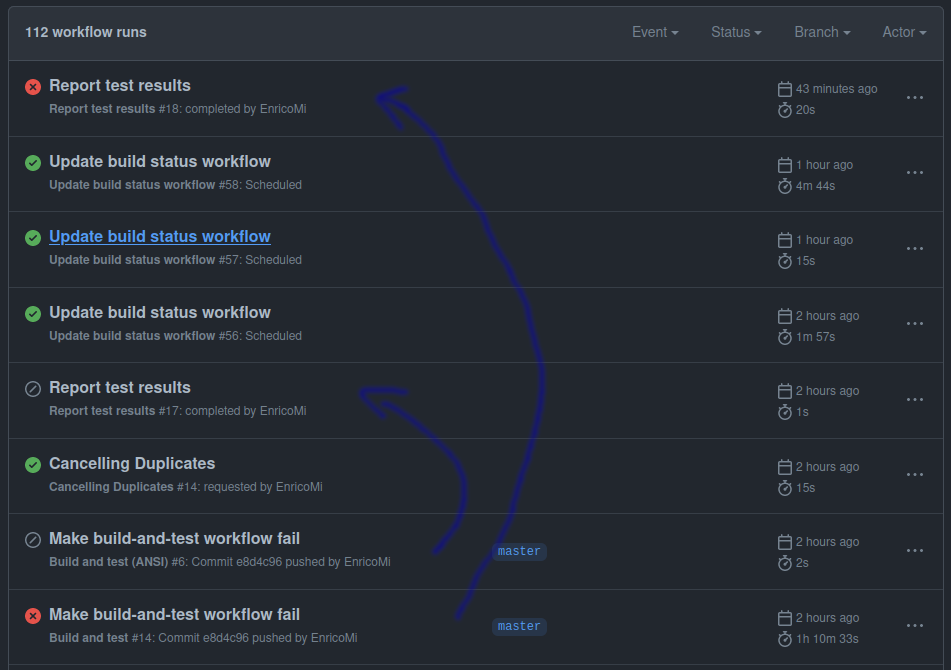Click the success check icon of run #56
Screen dimensions: 951x670
(33, 313)
